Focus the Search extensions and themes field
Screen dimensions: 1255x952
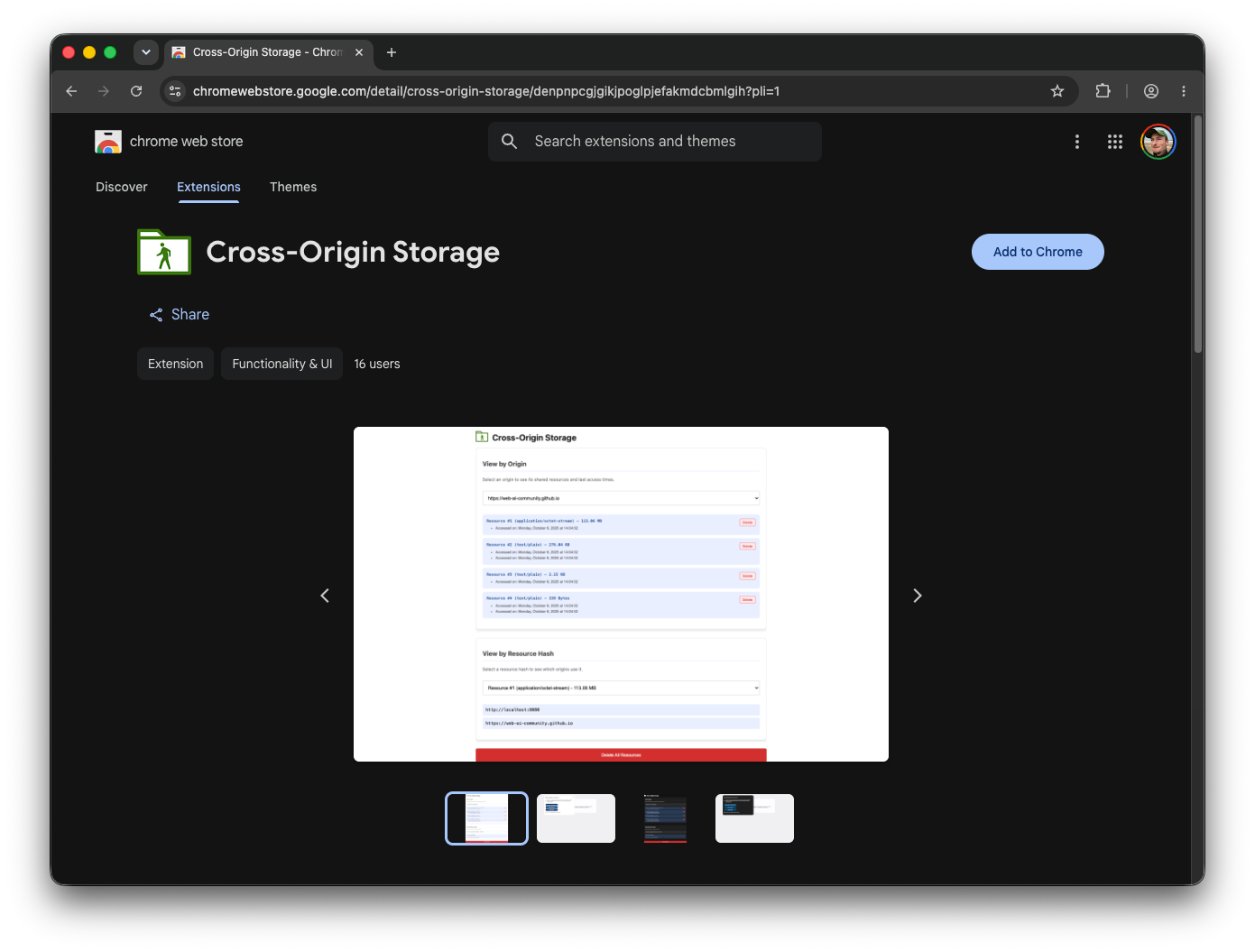click(x=655, y=142)
